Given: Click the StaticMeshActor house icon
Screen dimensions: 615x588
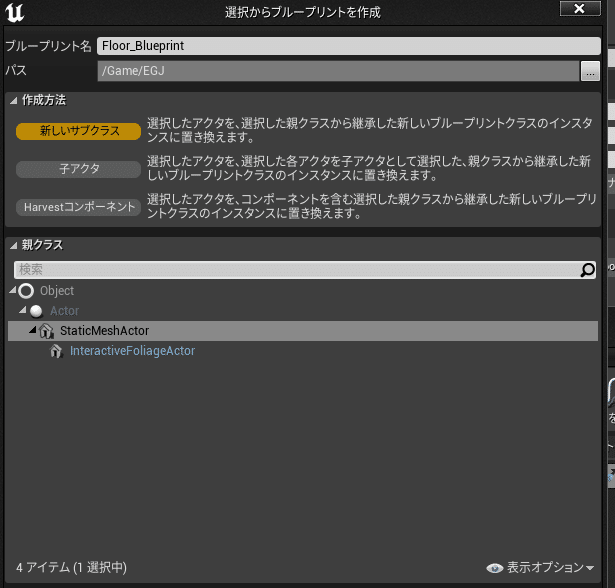Looking at the screenshot, I should click(x=46, y=331).
